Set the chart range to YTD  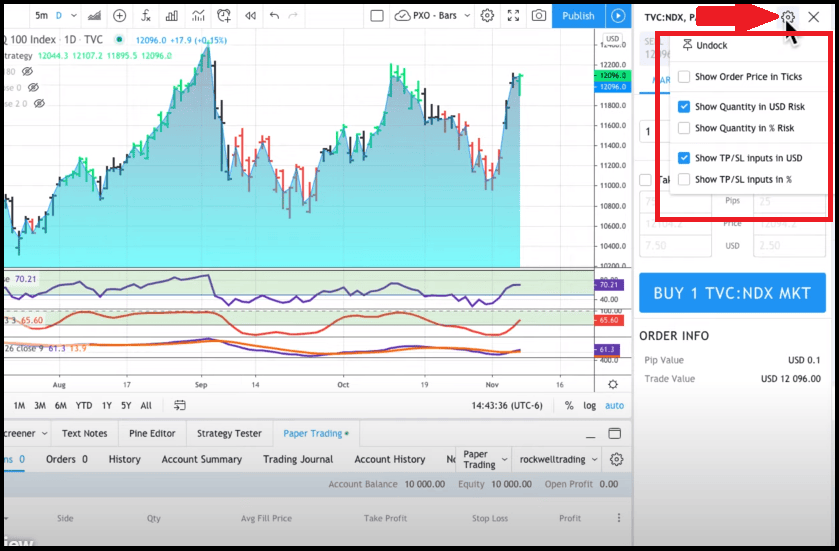coord(83,405)
